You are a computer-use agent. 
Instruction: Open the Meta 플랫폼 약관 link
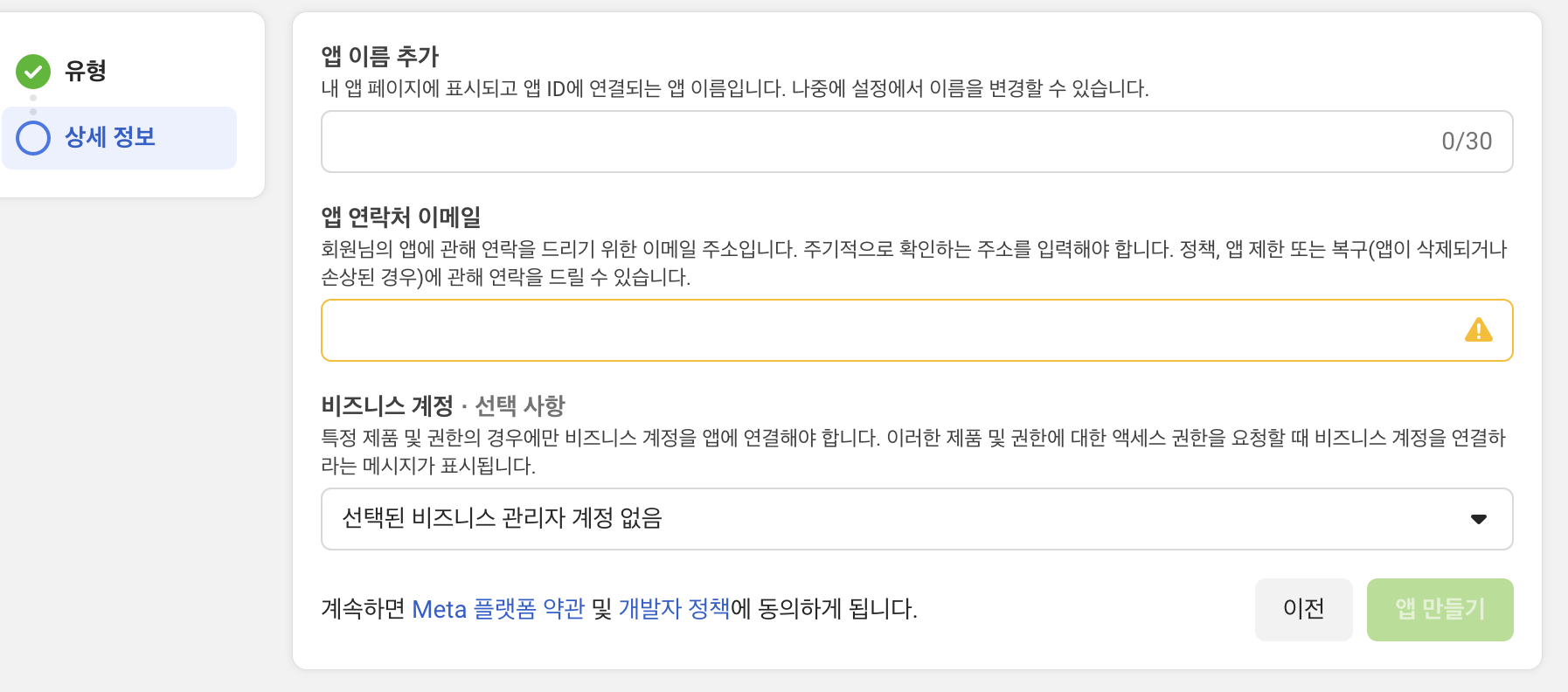[x=498, y=609]
